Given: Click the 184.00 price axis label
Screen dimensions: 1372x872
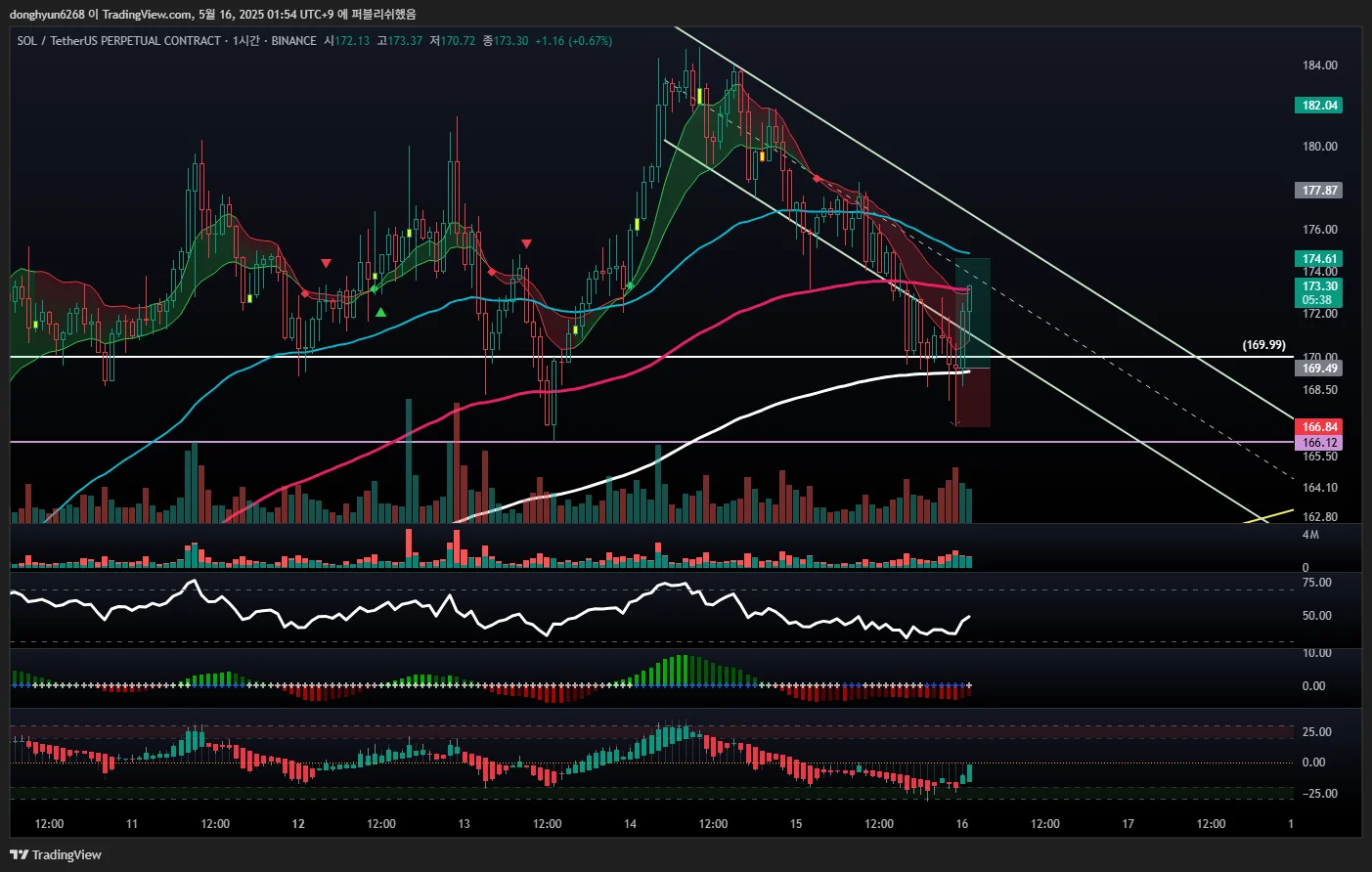Looking at the screenshot, I should [x=1319, y=65].
